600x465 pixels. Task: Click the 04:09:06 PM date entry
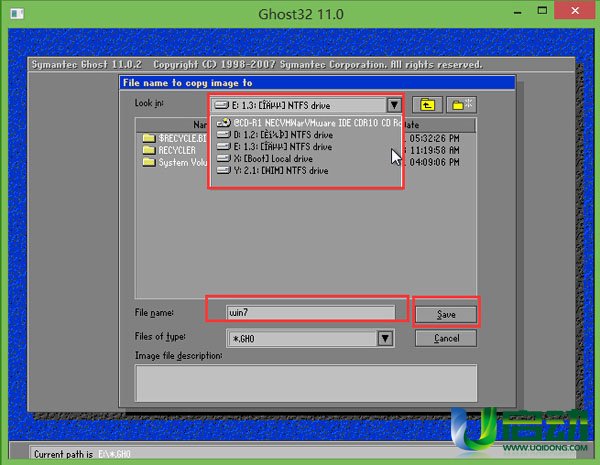tap(434, 162)
